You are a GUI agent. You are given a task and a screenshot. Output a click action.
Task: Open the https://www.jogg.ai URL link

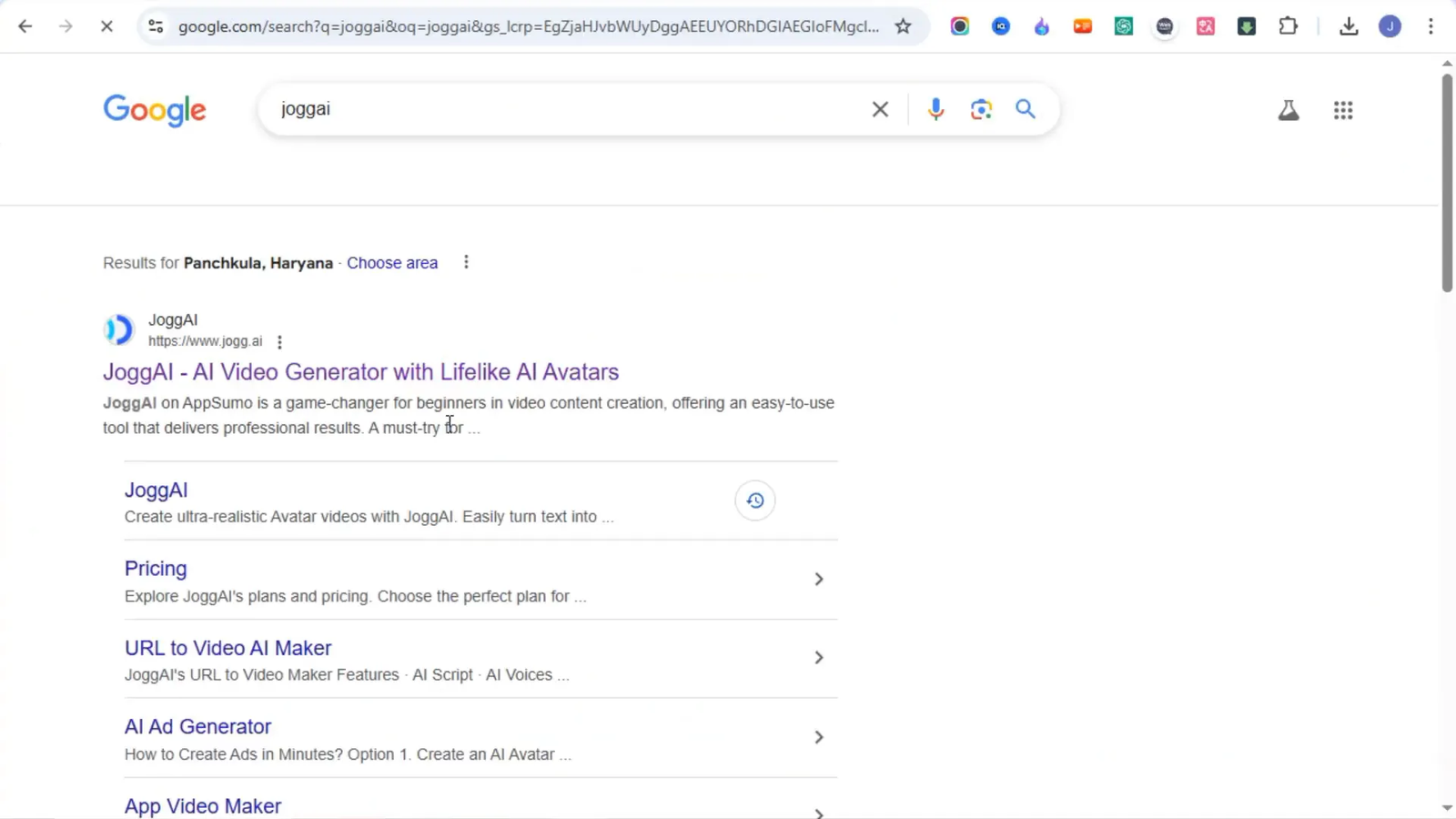click(x=205, y=341)
